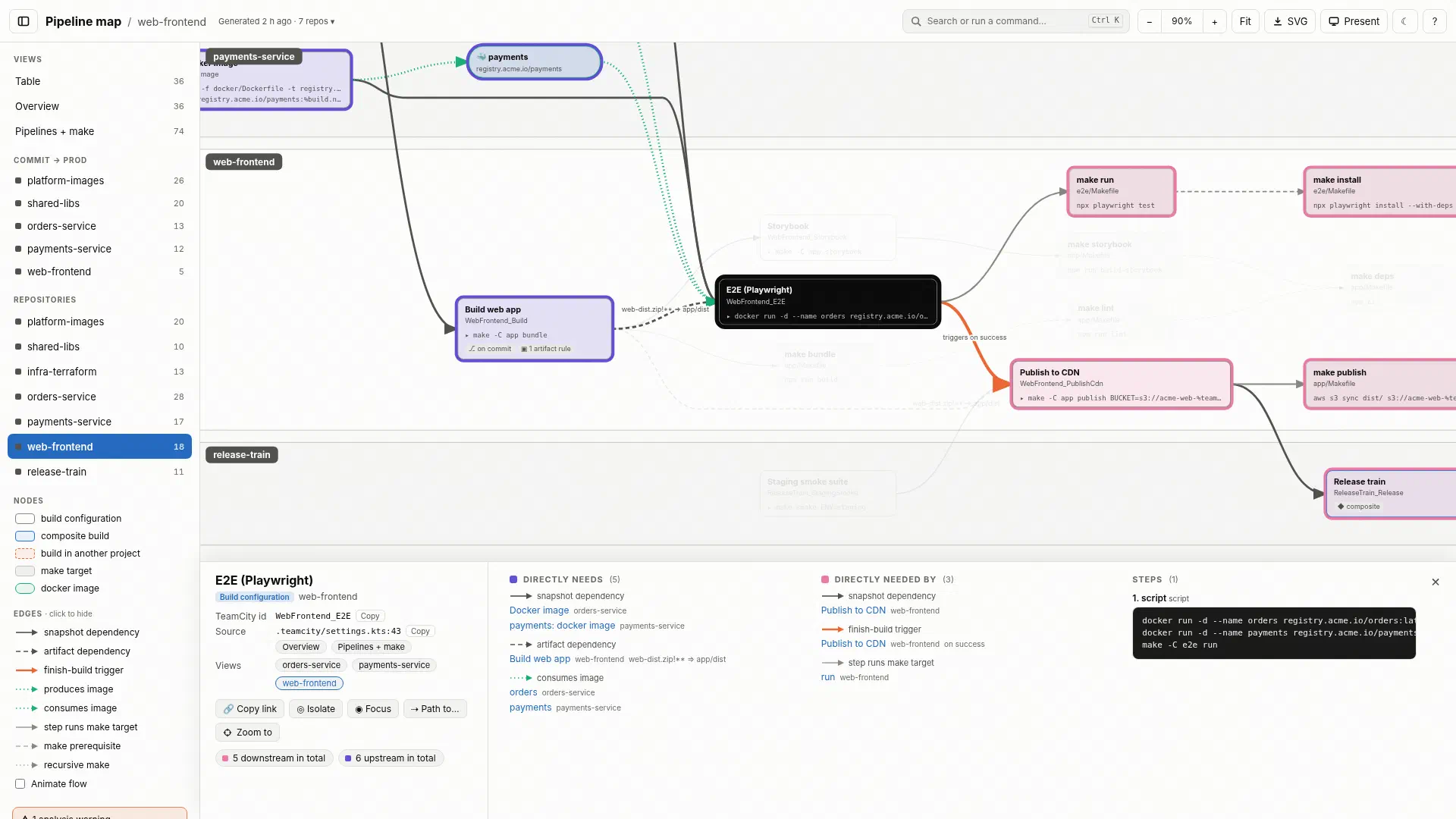The height and width of the screenshot is (819, 1456).
Task: Copy the source path settings.kts:43
Action: pyautogui.click(x=420, y=631)
